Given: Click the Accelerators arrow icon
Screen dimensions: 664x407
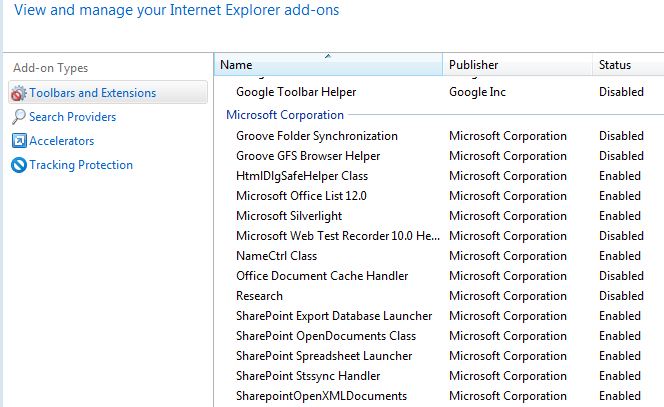Looking at the screenshot, I should [x=19, y=141].
